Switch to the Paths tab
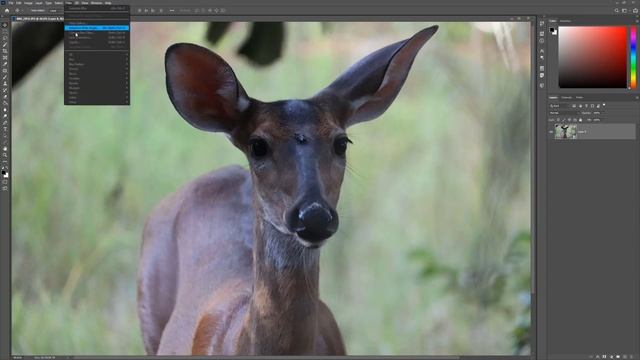The image size is (640, 360). click(x=579, y=98)
